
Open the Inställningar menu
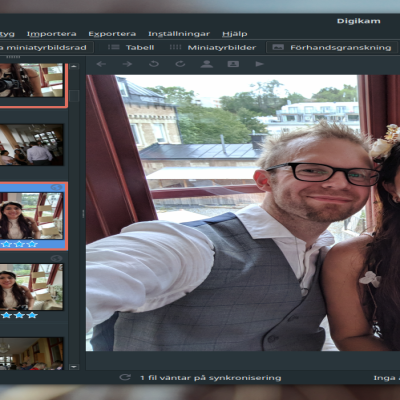(x=179, y=34)
